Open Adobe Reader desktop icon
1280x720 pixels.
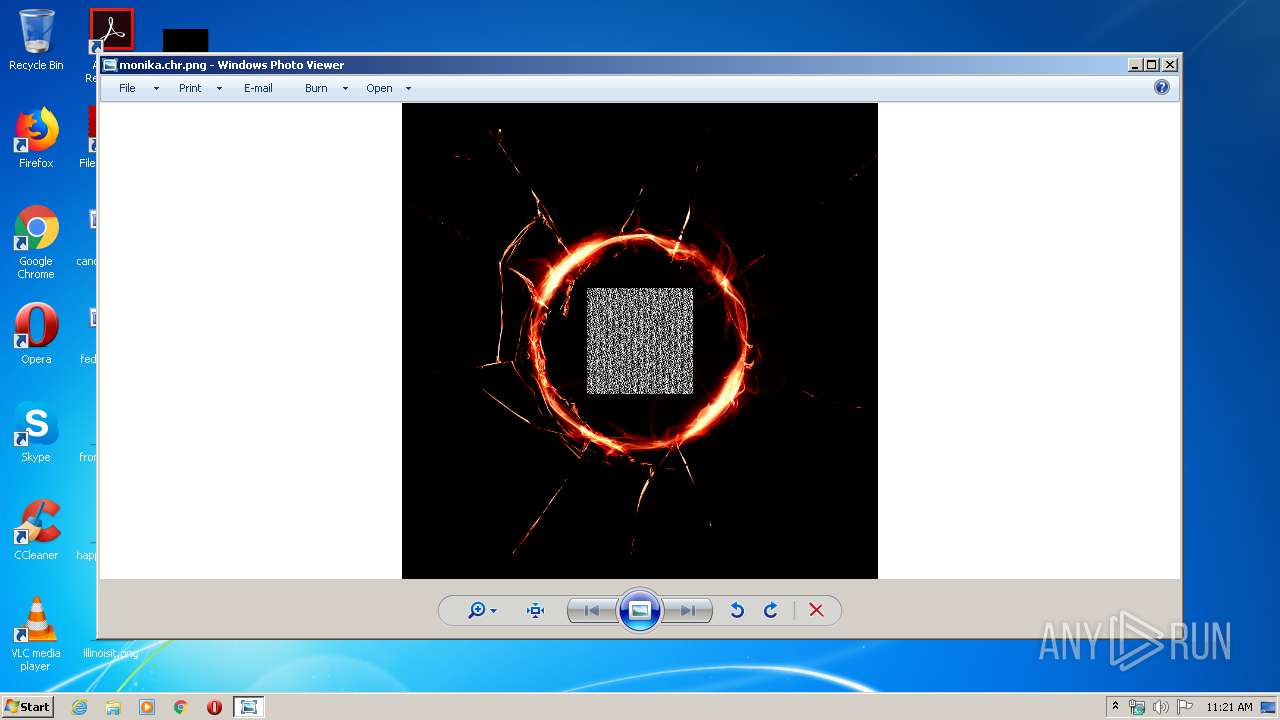coord(112,30)
